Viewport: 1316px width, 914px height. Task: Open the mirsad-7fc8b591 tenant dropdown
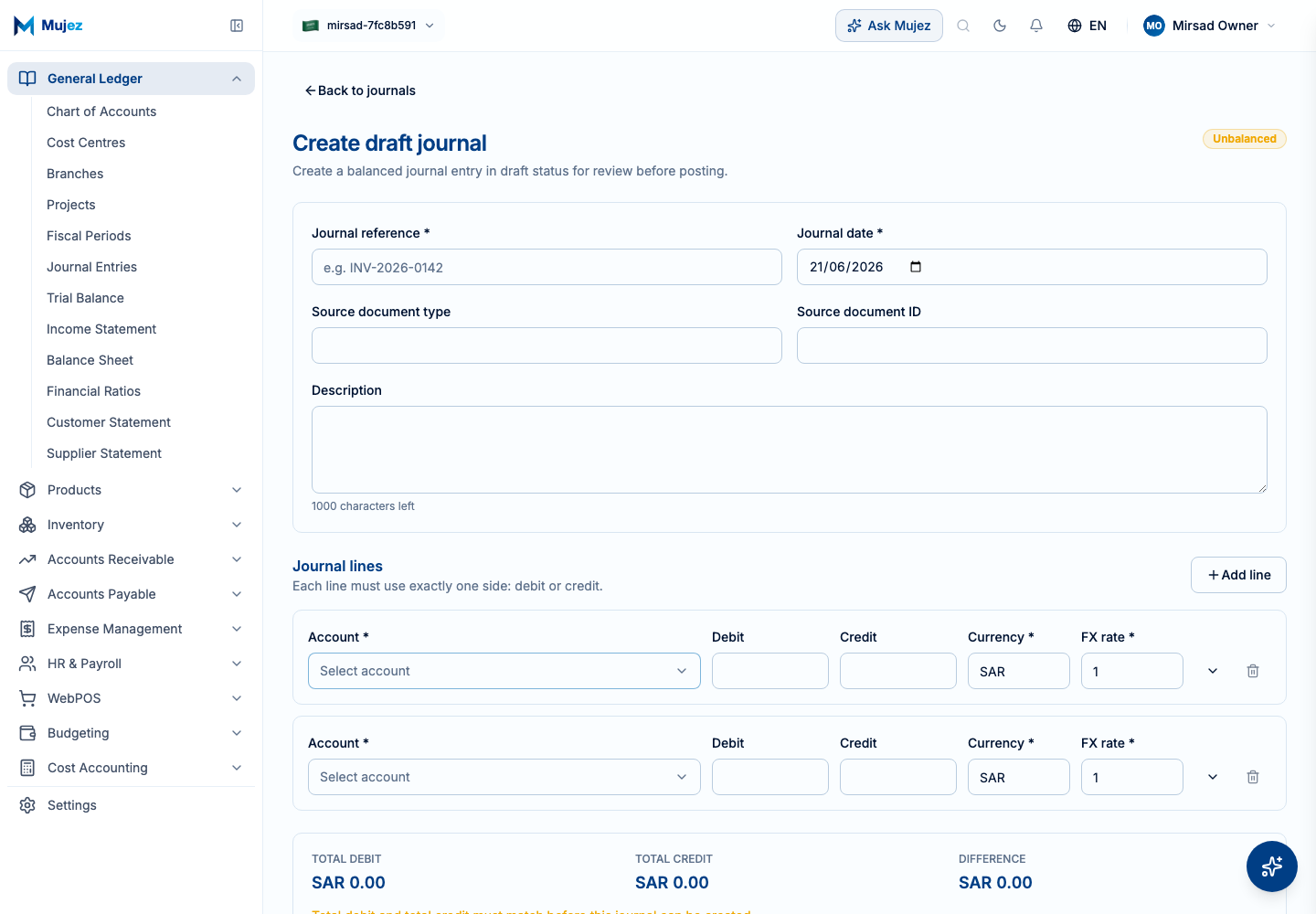click(369, 26)
